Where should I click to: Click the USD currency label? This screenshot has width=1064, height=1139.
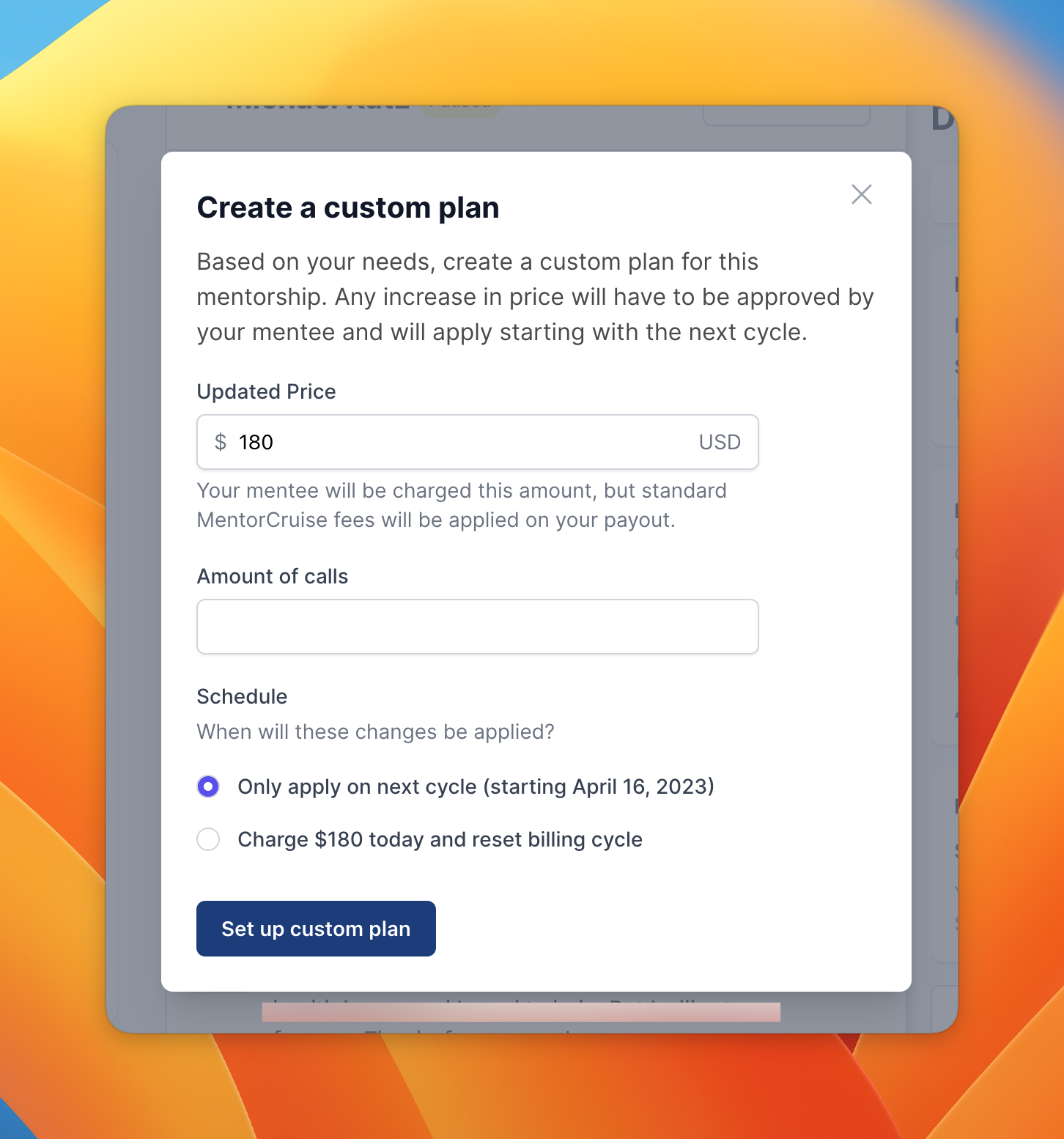coord(720,442)
